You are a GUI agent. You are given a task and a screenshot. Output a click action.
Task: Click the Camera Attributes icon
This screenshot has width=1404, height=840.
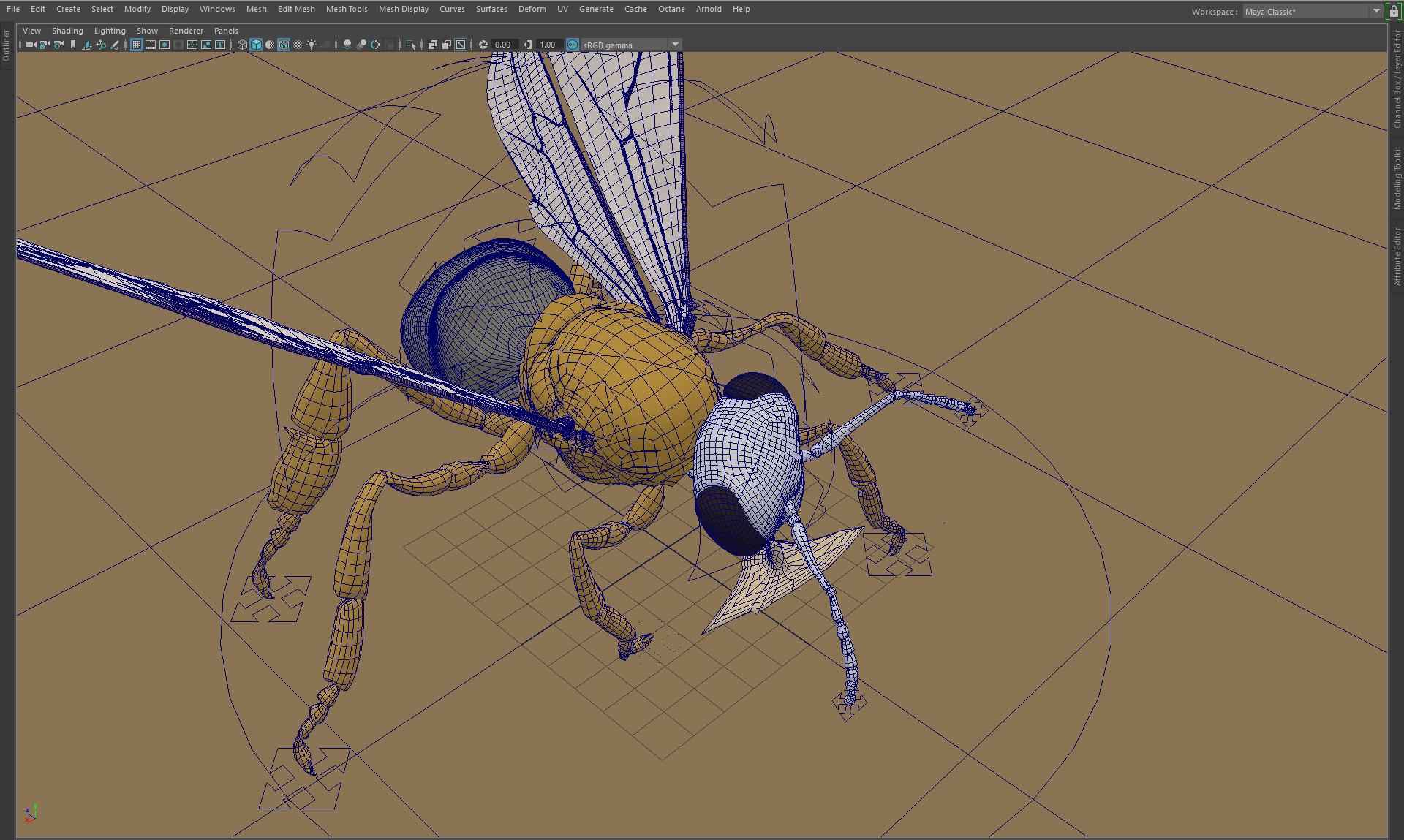tap(58, 45)
